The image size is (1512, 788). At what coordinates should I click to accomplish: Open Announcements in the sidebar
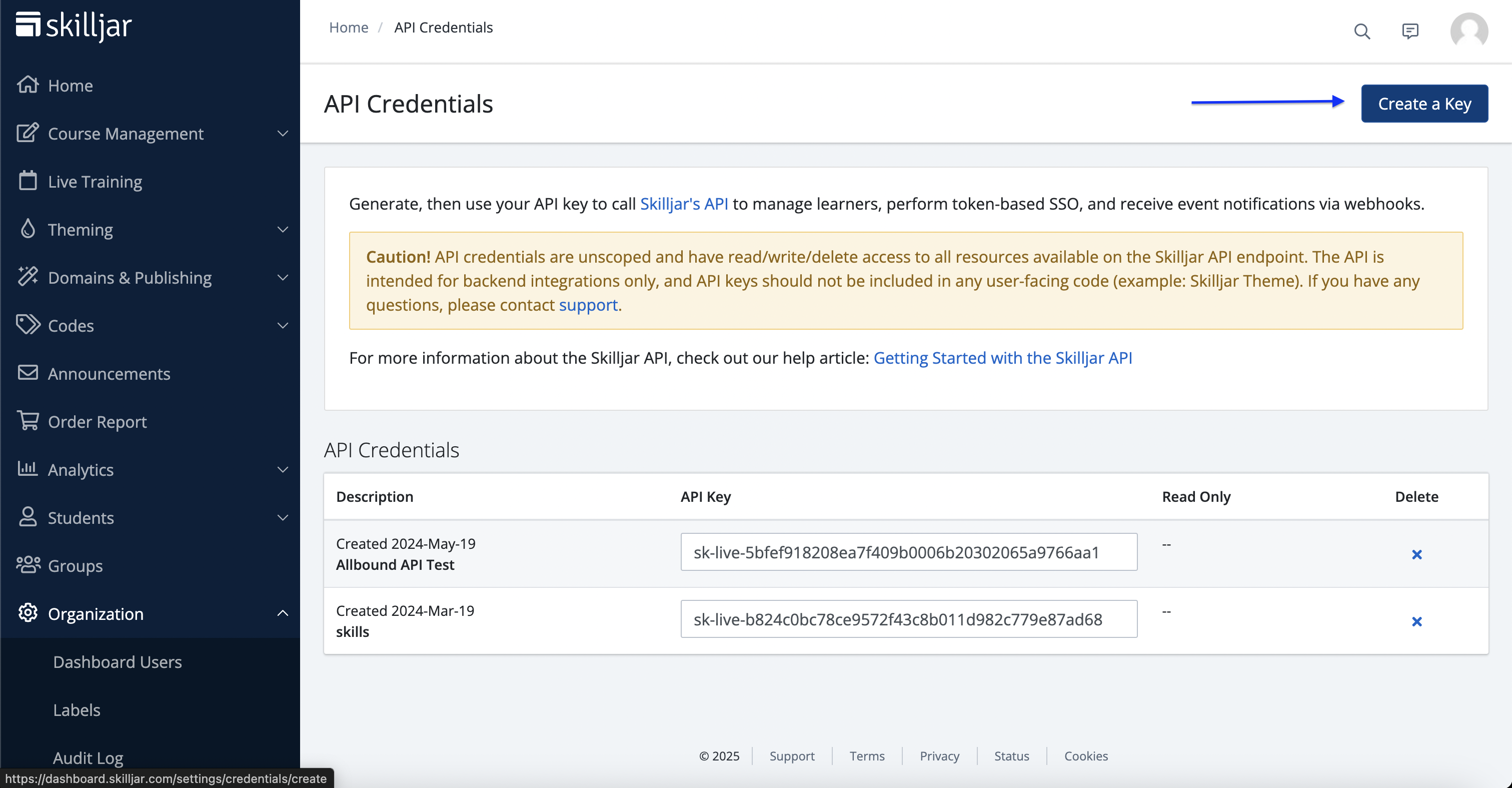(x=109, y=373)
